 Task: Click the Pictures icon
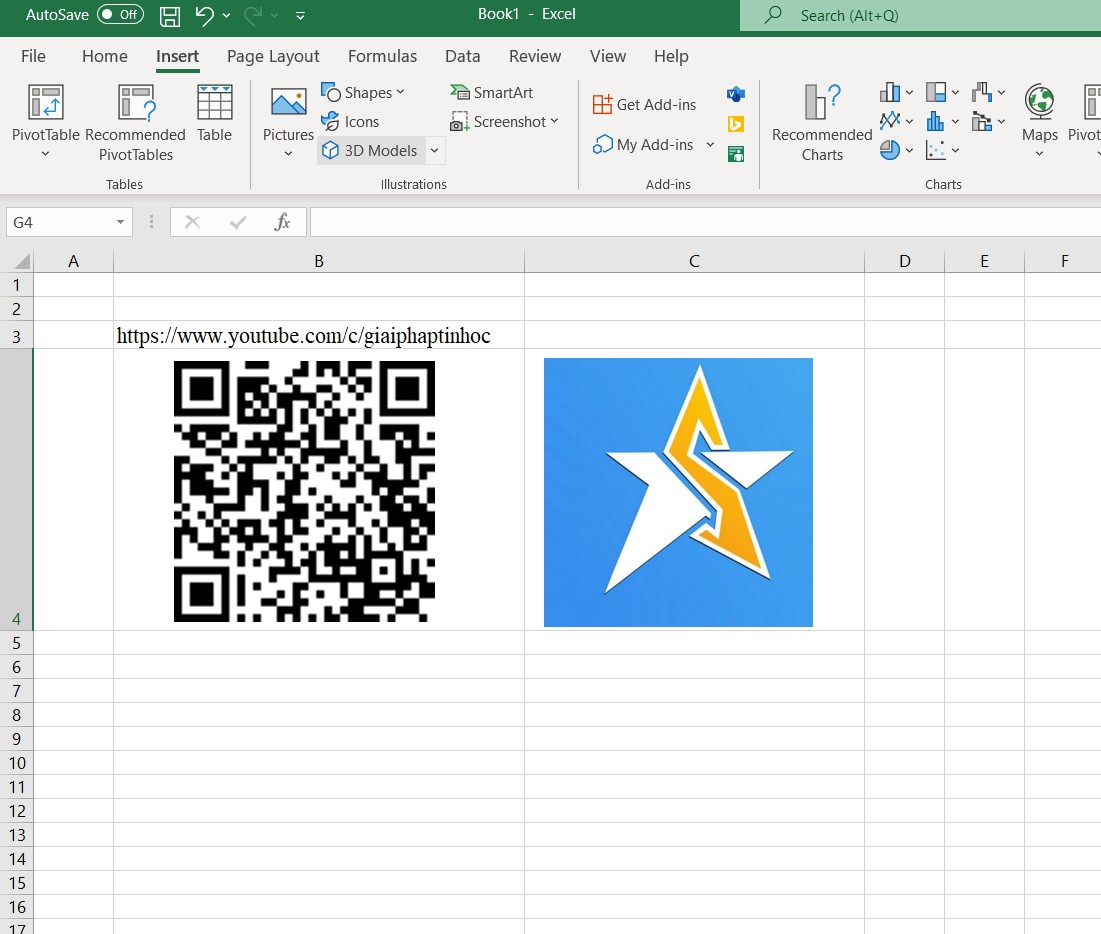(x=288, y=103)
